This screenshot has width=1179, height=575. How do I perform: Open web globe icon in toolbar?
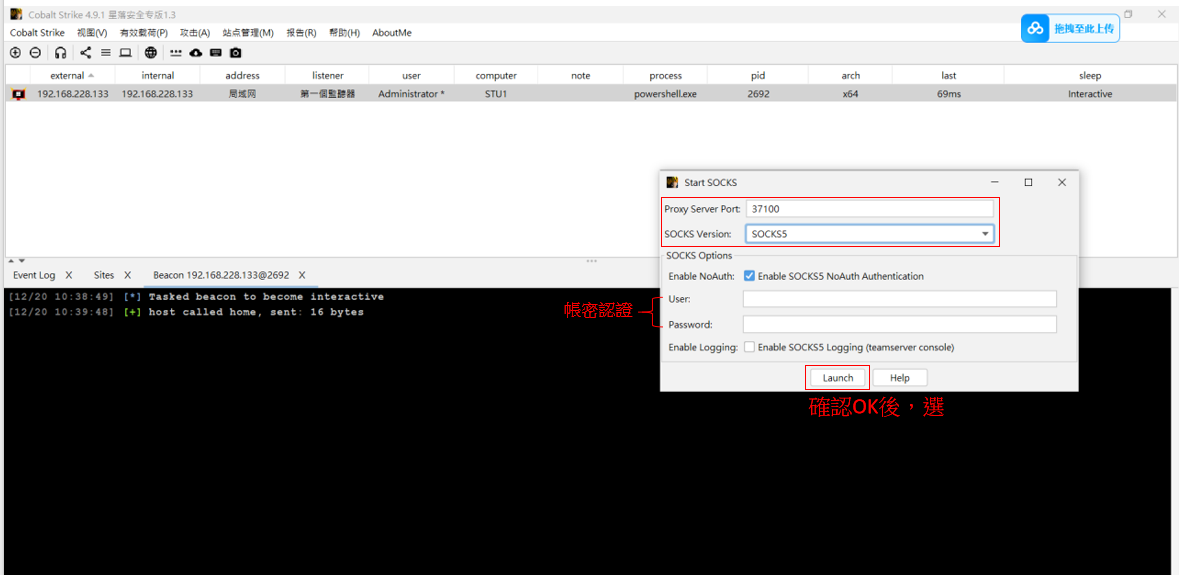151,53
